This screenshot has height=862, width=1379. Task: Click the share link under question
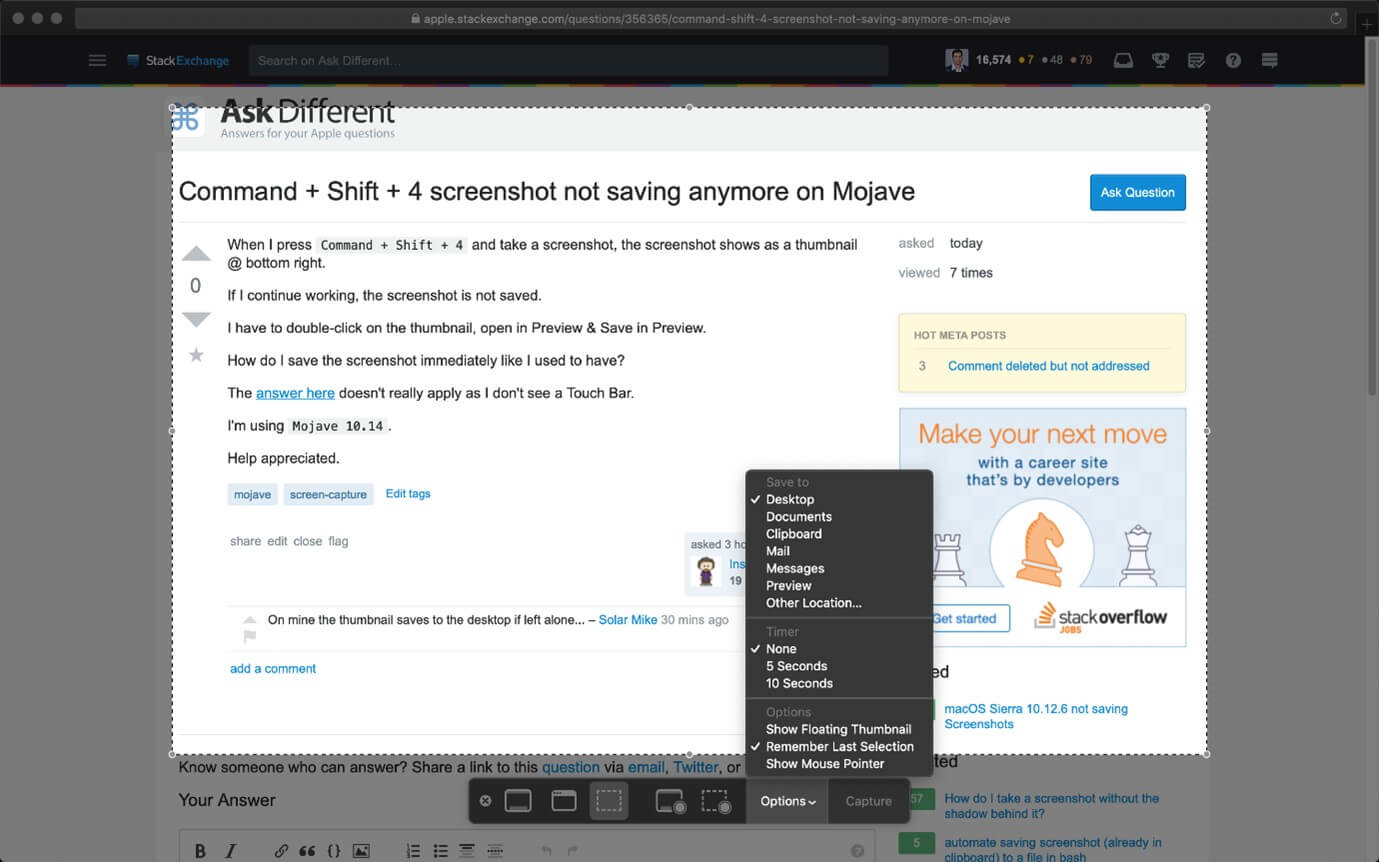click(245, 541)
